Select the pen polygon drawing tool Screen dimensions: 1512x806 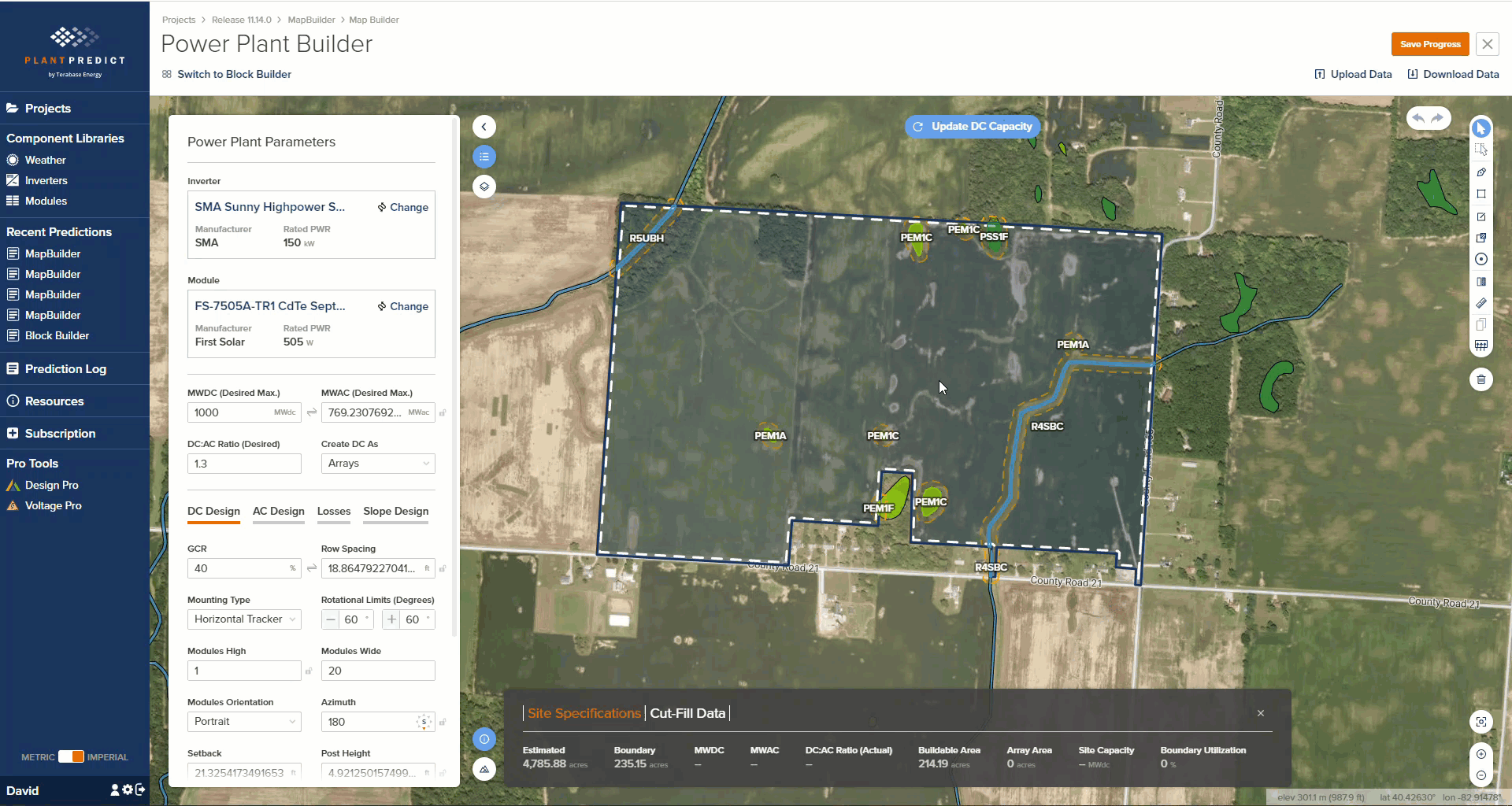[x=1481, y=172]
